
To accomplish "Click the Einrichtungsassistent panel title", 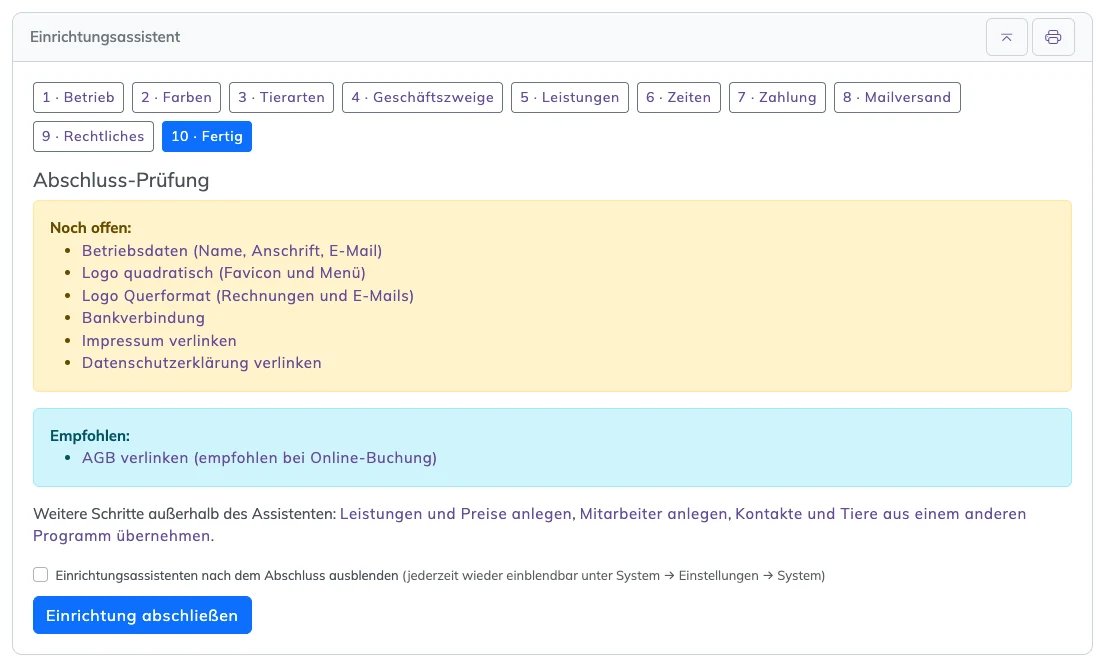I will click(105, 37).
